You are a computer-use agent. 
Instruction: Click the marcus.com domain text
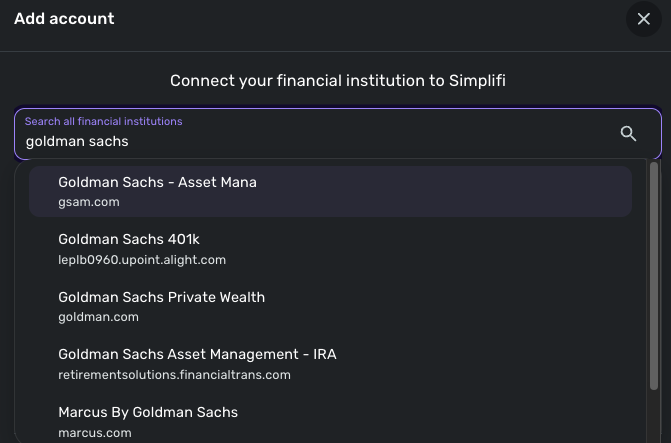pyautogui.click(x=95, y=433)
